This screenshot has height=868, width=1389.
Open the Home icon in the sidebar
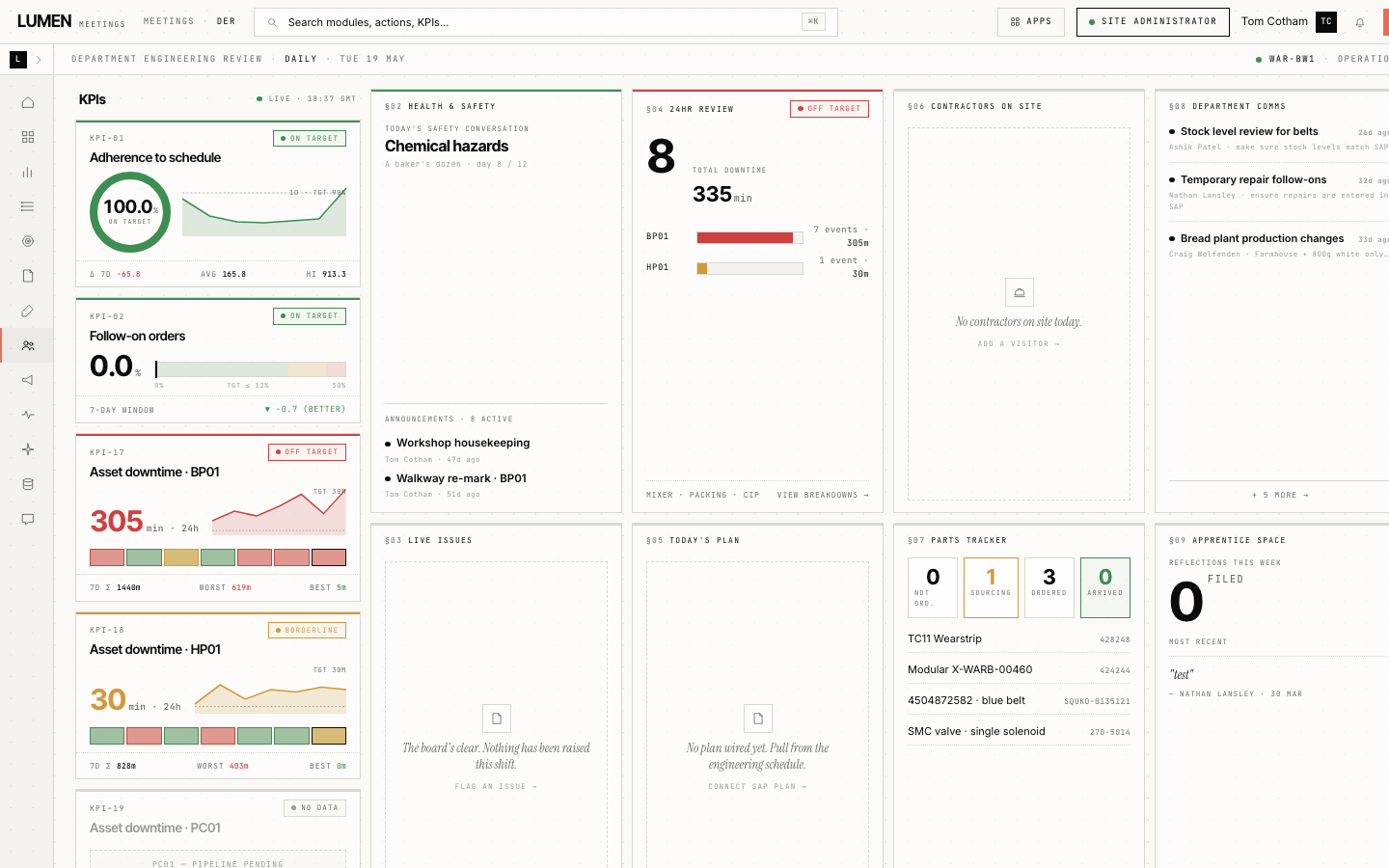(28, 102)
